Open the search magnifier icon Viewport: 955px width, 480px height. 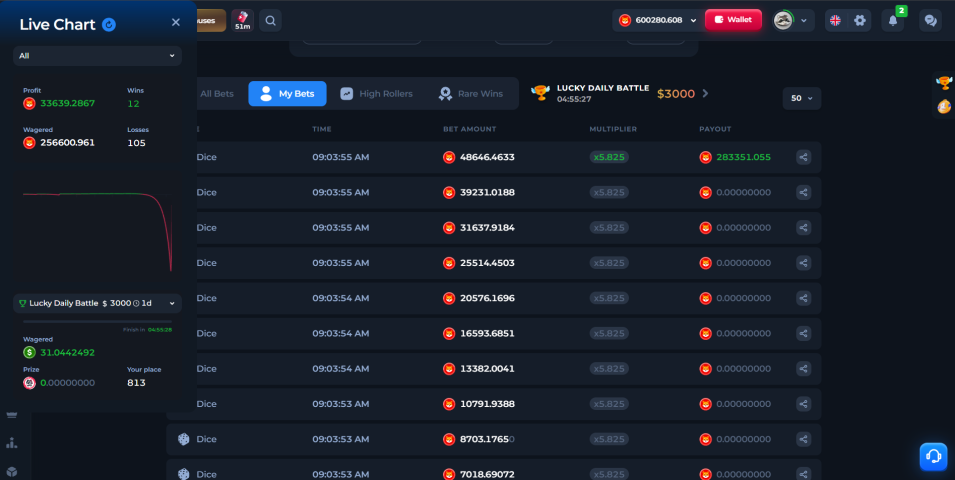click(x=270, y=20)
